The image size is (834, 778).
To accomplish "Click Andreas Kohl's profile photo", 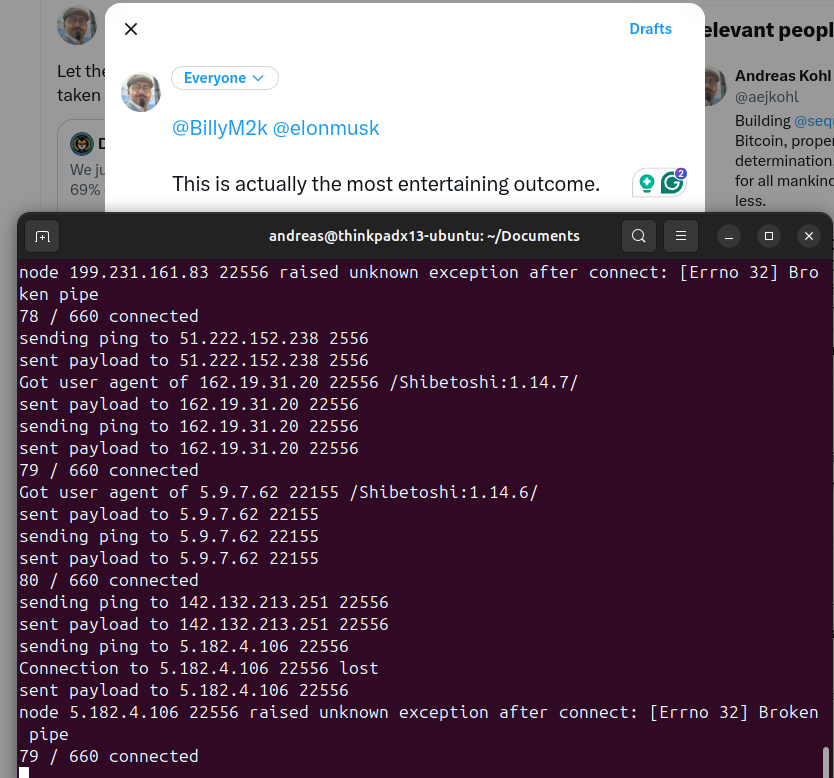I will pos(713,87).
